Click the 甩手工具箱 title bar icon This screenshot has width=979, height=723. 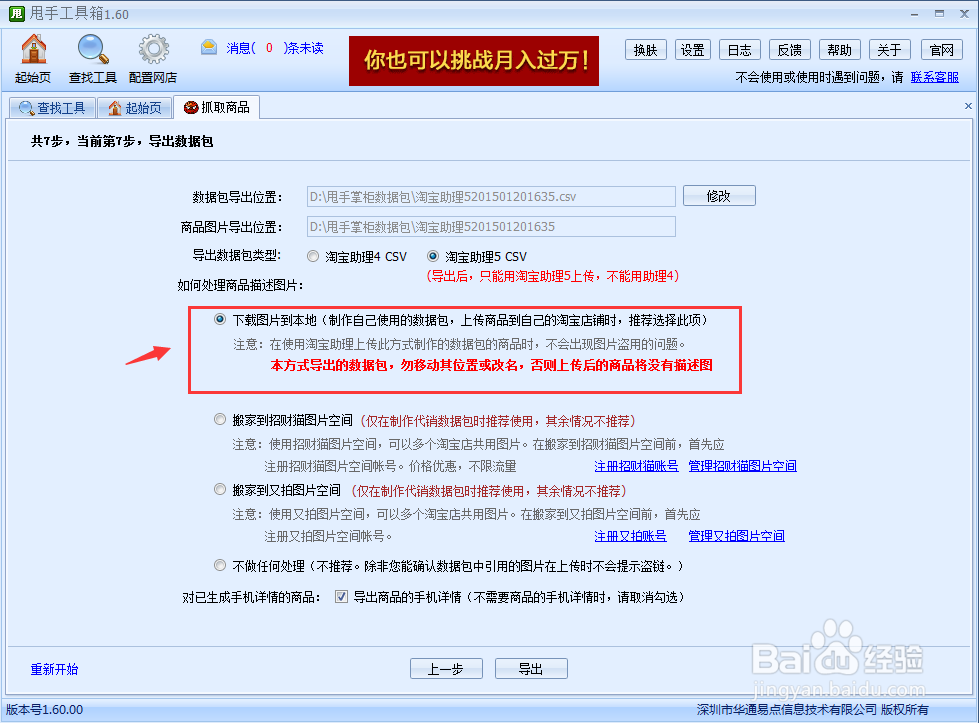tap(15, 13)
